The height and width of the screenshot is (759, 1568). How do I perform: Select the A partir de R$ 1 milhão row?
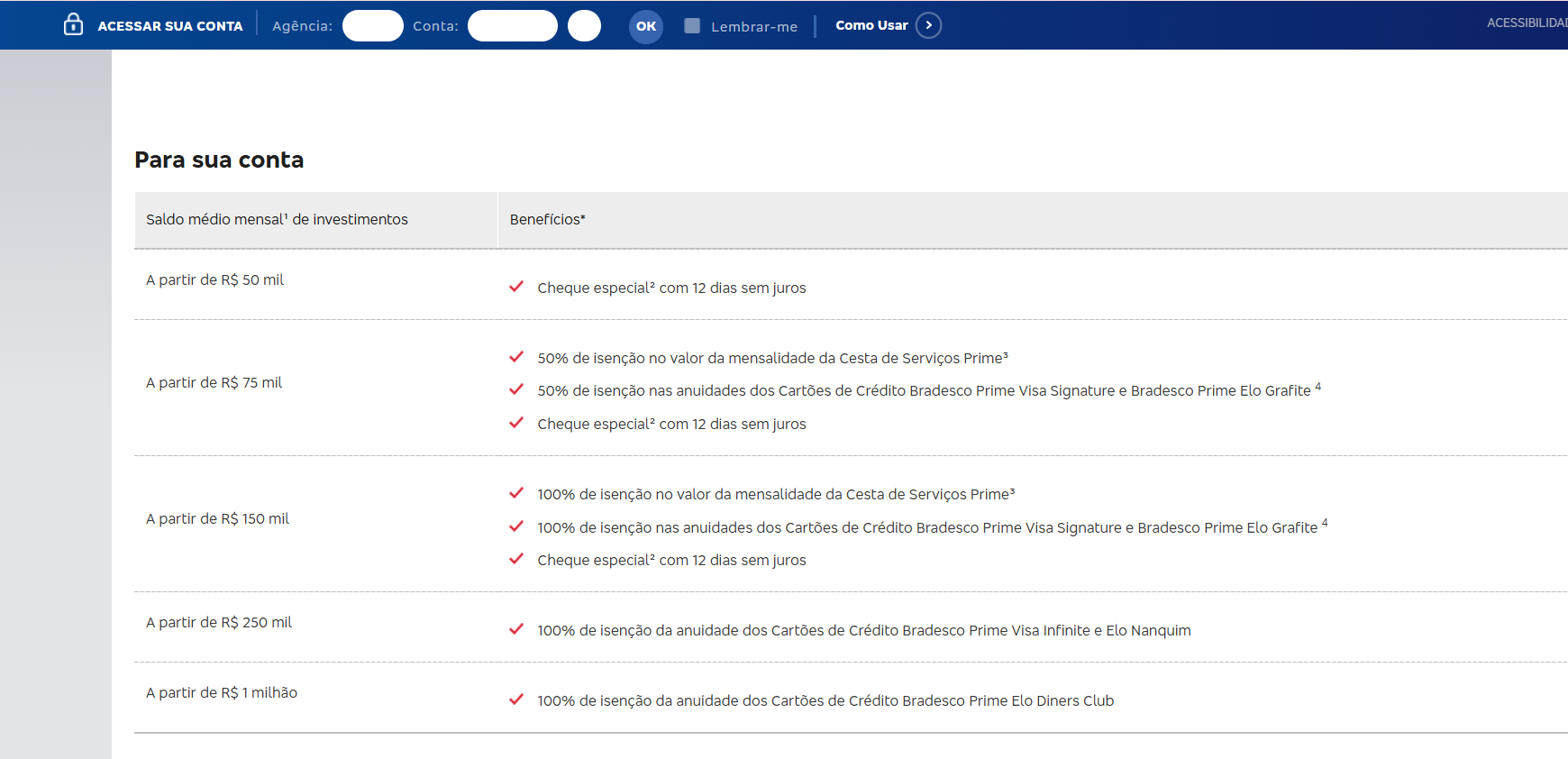click(222, 692)
